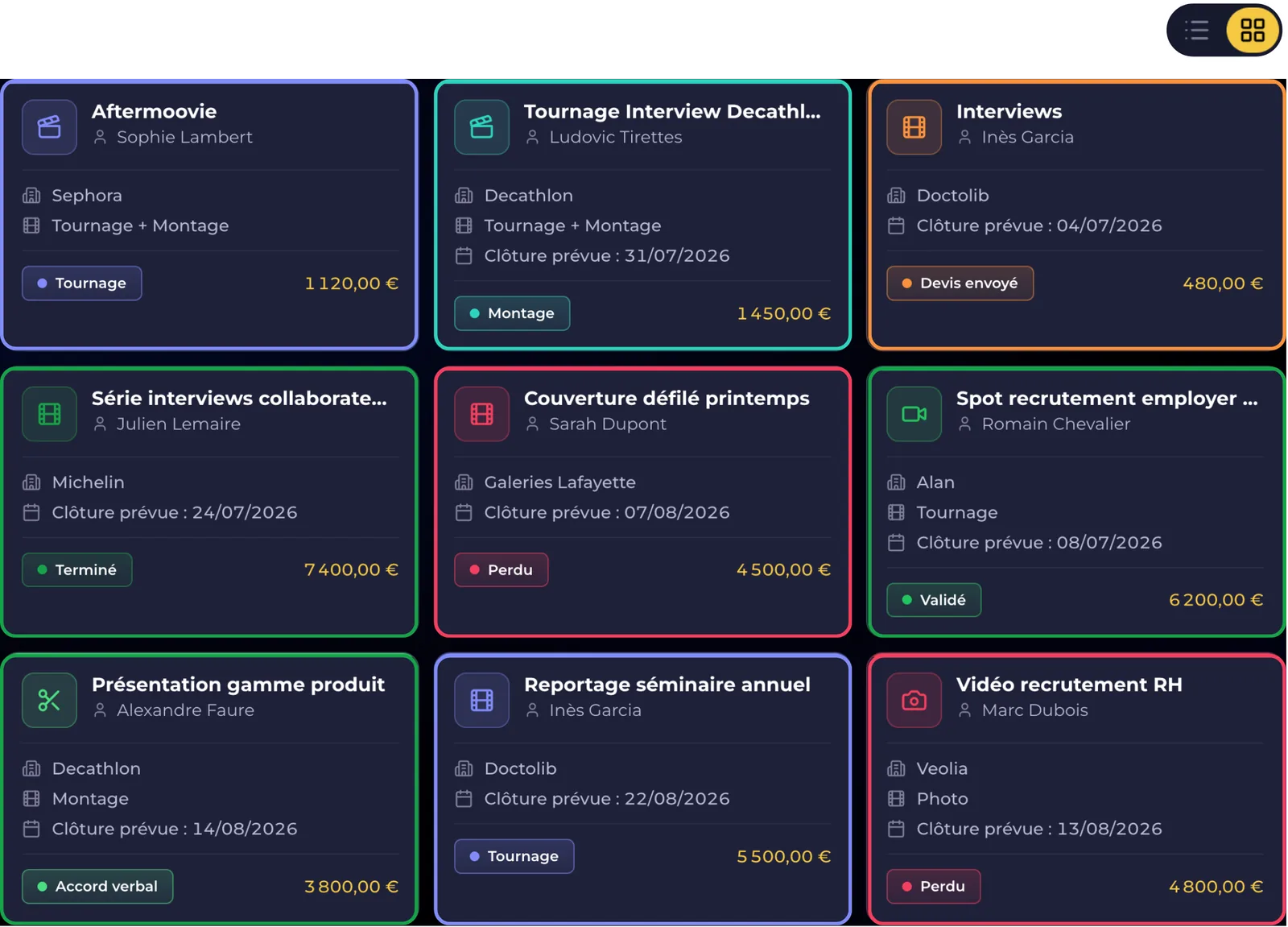Switch to grid view

1253,31
